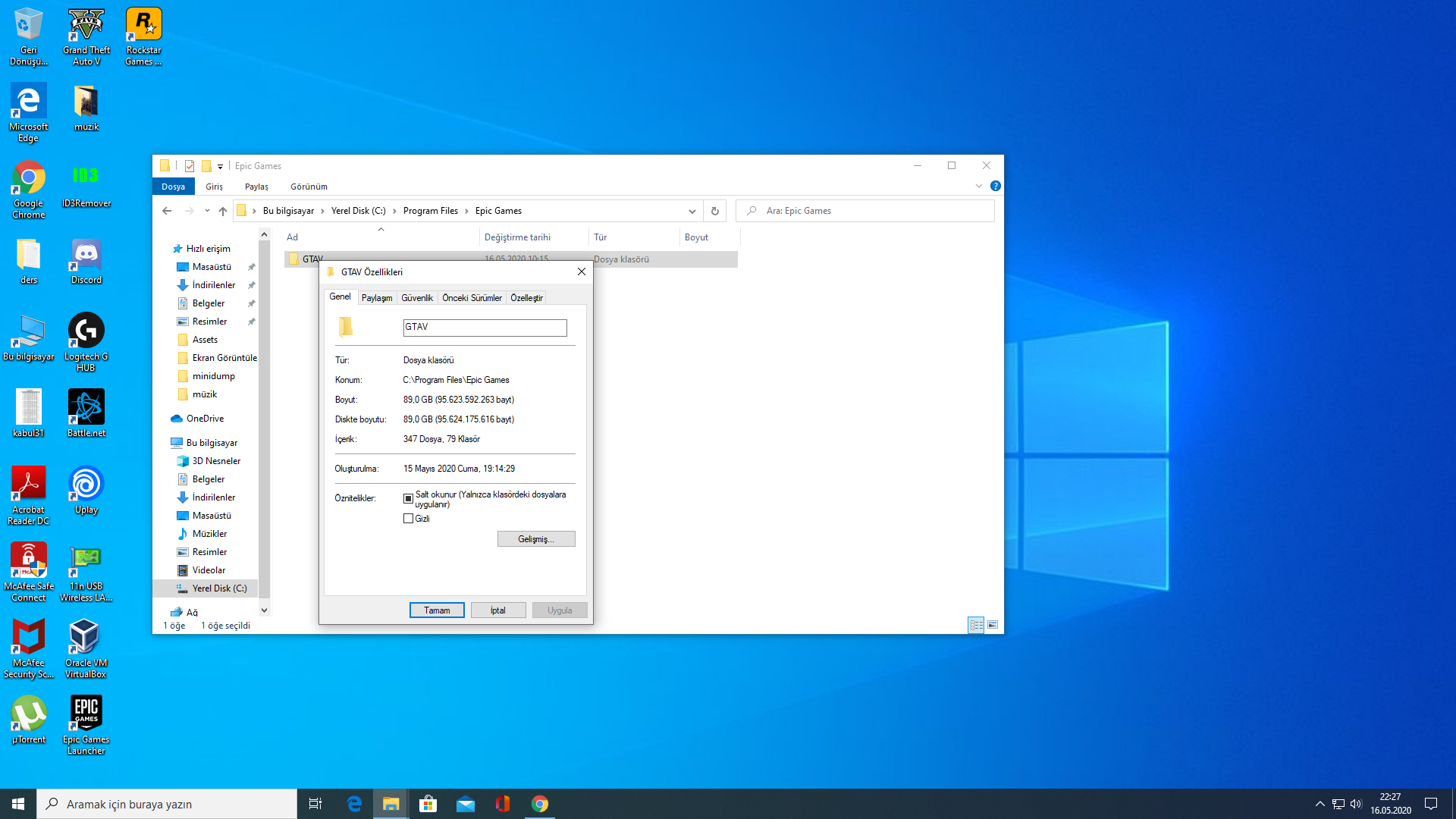This screenshot has height=819, width=1456.
Task: Select Yerel Disk (C:) in the navigation pane
Action: [x=206, y=588]
